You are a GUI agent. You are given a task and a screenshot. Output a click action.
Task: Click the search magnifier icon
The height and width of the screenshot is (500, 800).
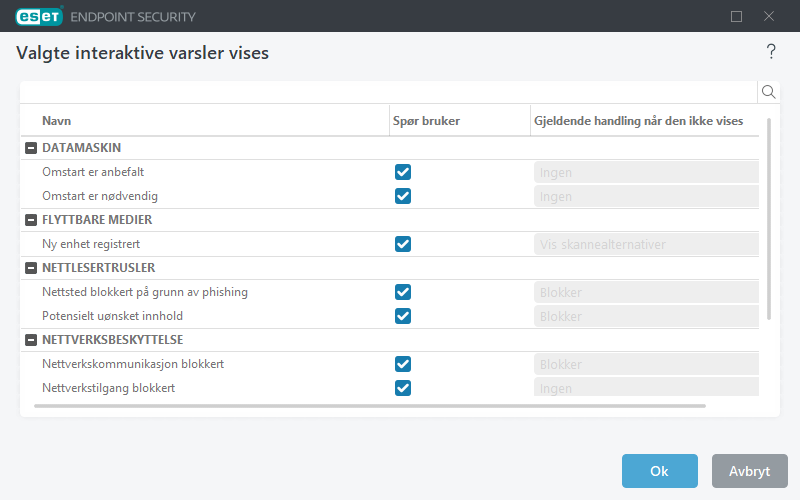point(769,92)
